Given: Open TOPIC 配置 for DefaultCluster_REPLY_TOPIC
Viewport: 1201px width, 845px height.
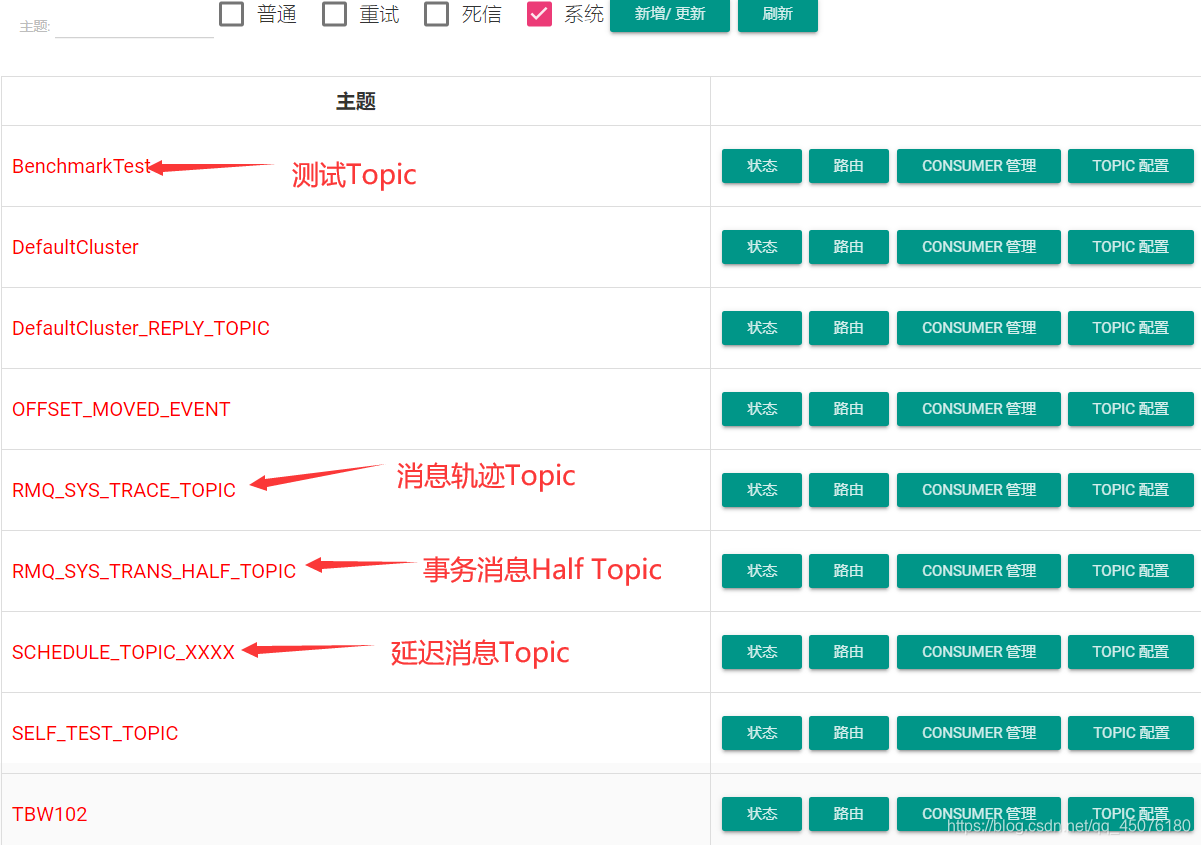Looking at the screenshot, I should pyautogui.click(x=1131, y=328).
